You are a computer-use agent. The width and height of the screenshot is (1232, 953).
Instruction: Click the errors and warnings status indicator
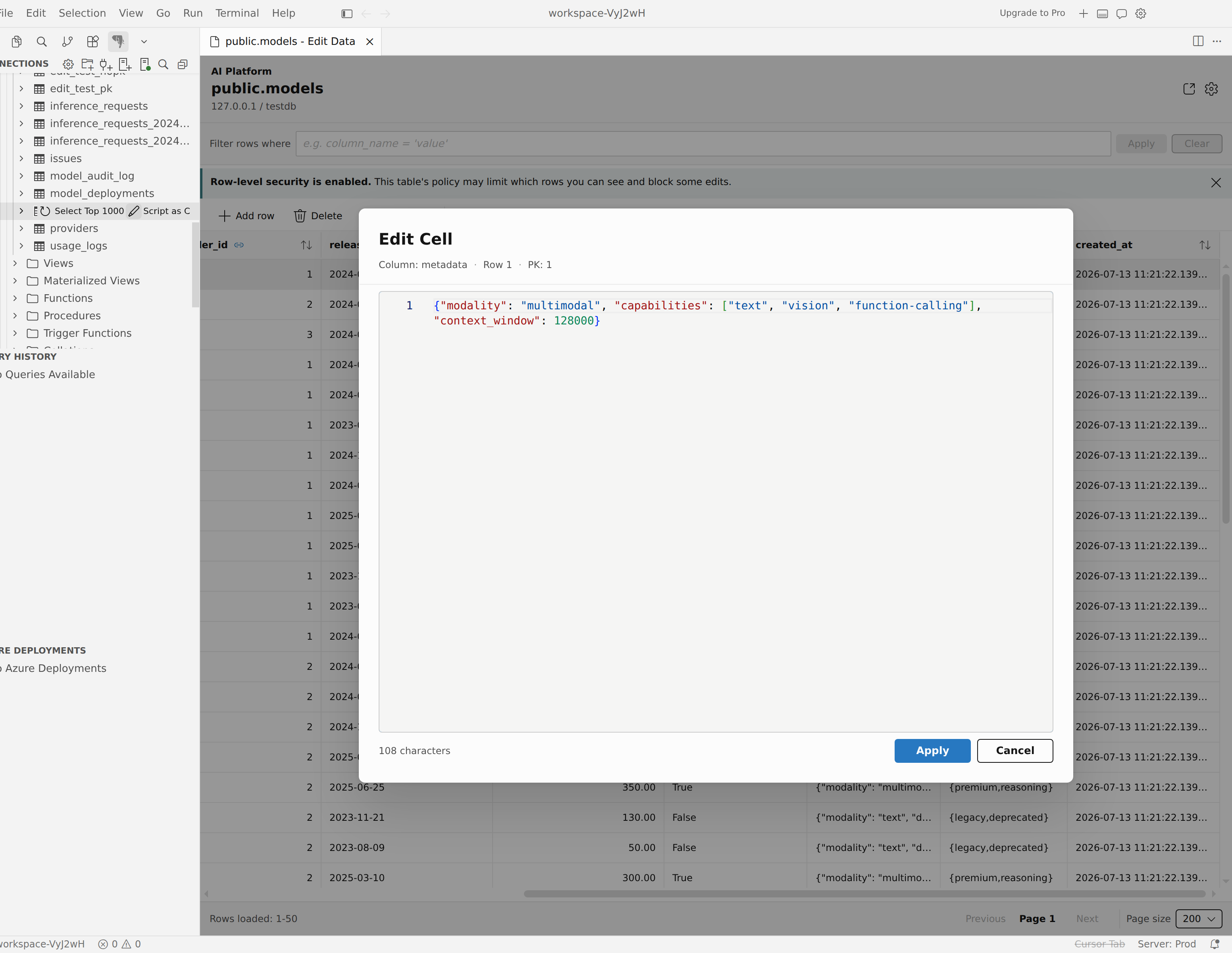click(x=119, y=944)
